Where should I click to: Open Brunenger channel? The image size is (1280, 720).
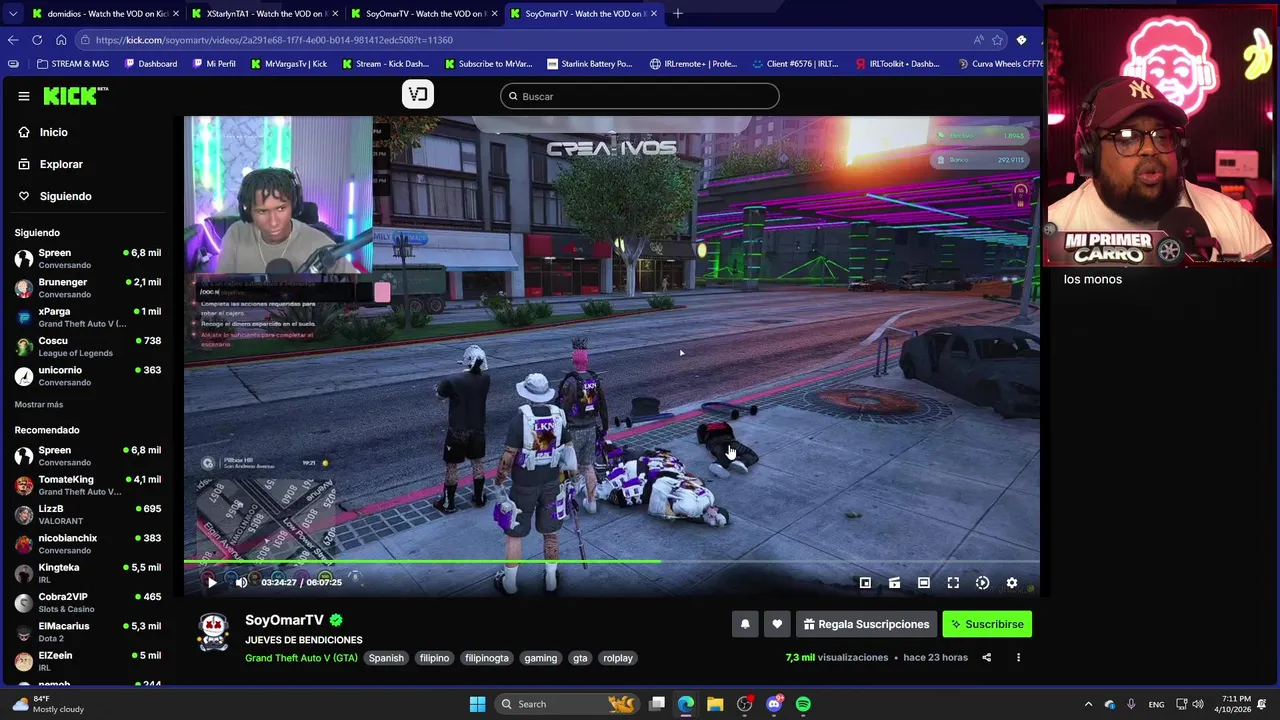coord(88,288)
